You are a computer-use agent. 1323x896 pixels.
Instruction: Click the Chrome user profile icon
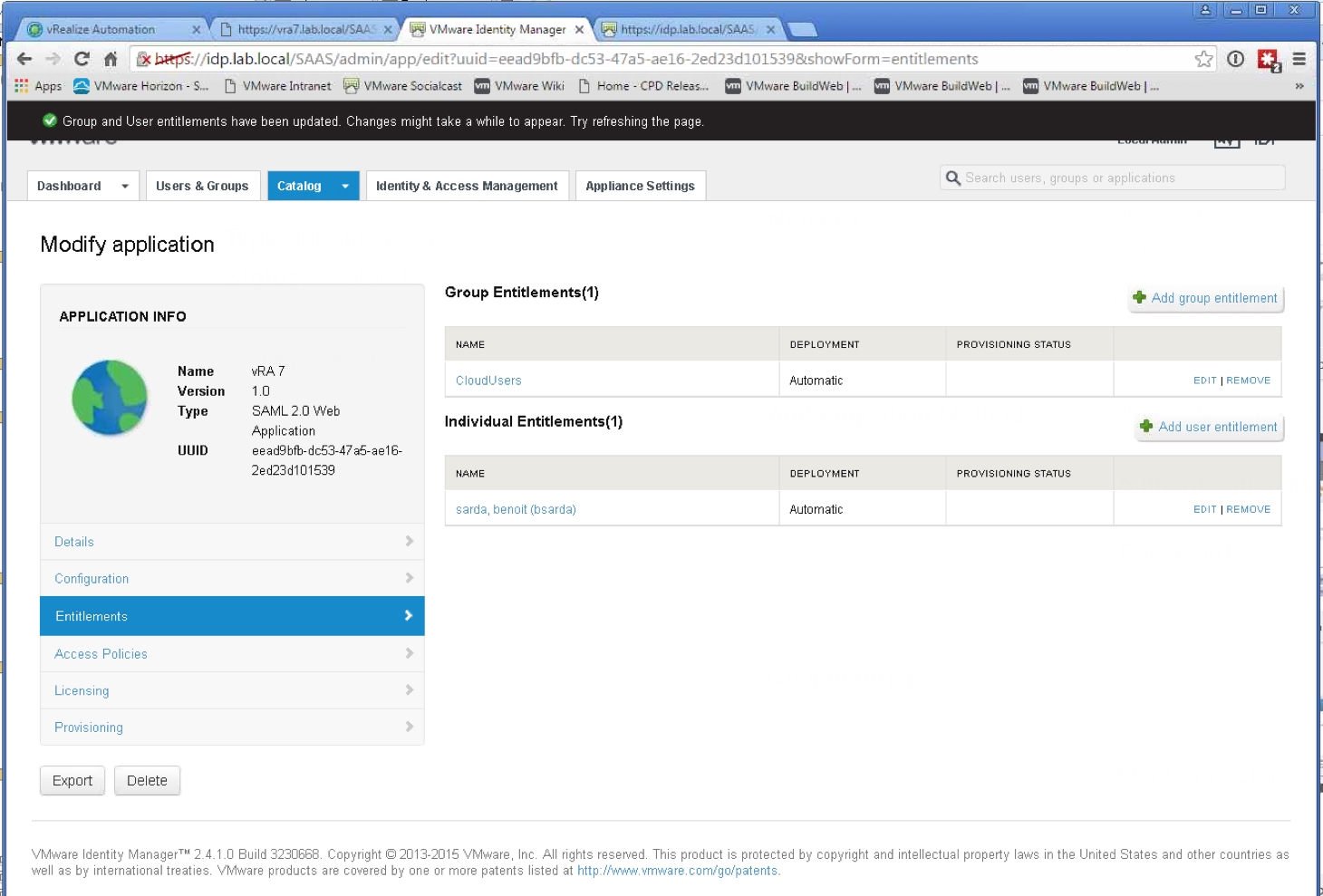[1205, 10]
